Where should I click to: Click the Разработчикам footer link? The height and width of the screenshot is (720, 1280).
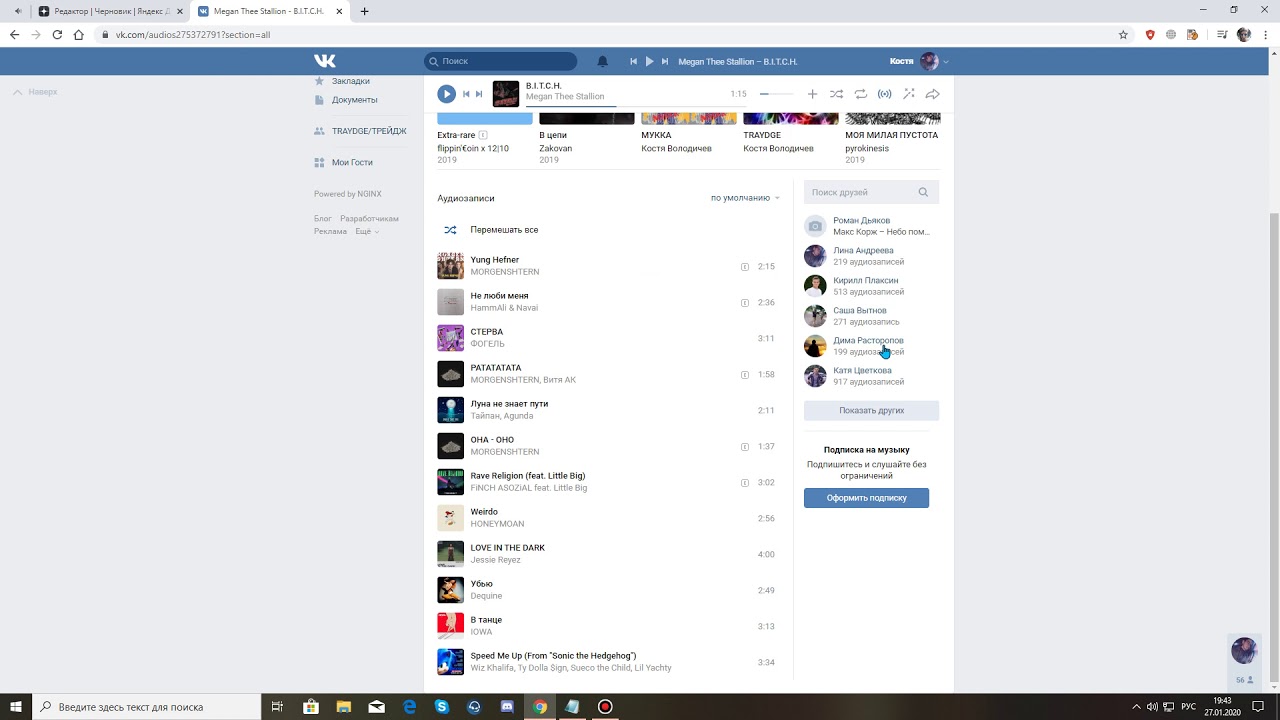[369, 218]
